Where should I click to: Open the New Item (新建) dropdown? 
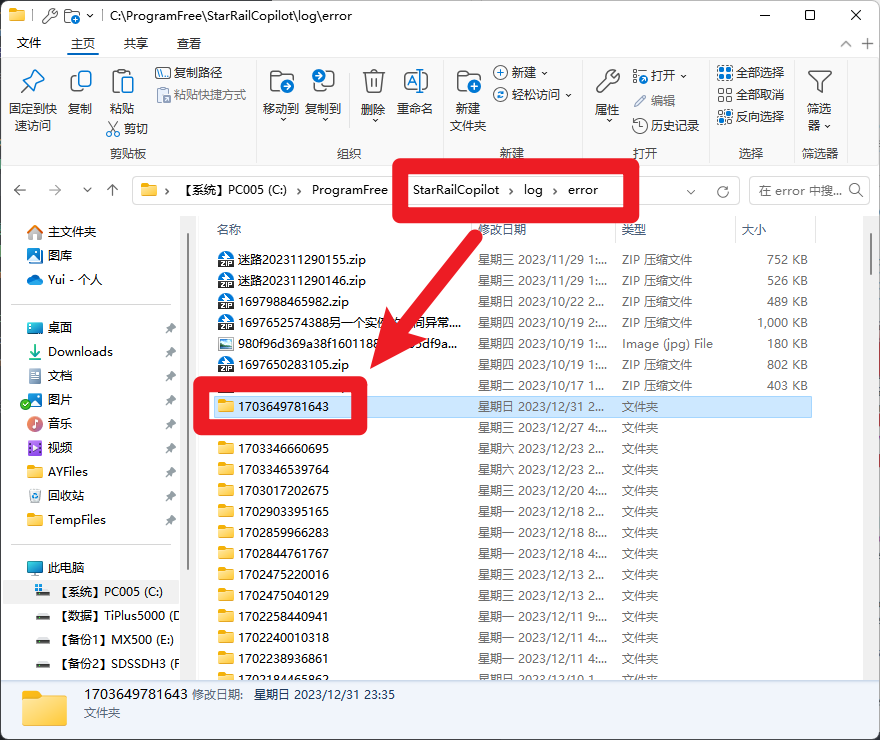[521, 73]
